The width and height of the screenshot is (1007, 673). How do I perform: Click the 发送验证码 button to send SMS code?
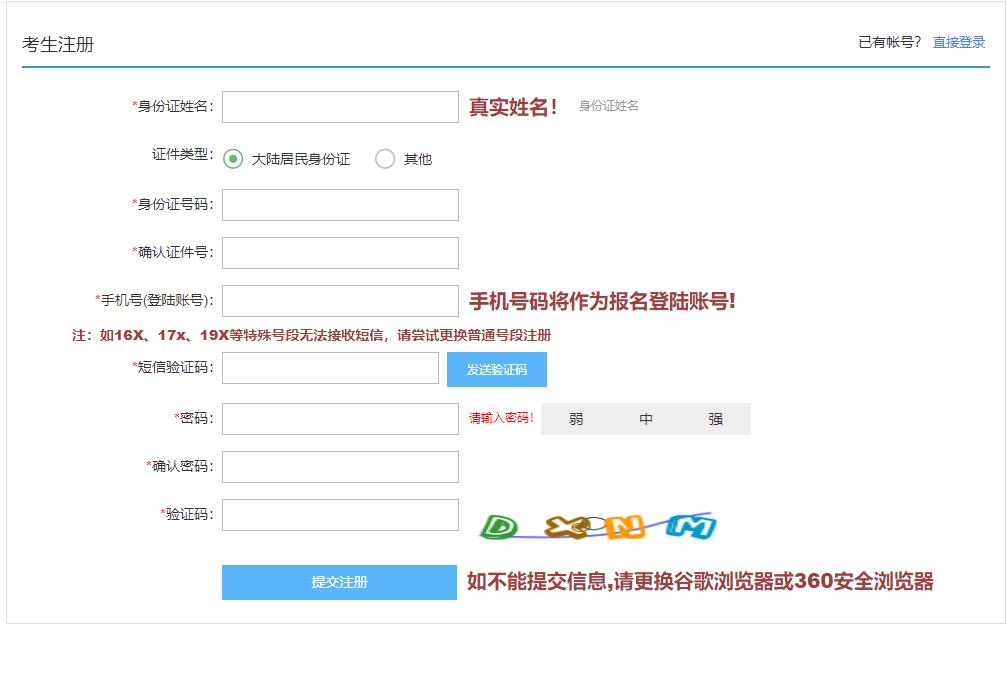[x=495, y=370]
